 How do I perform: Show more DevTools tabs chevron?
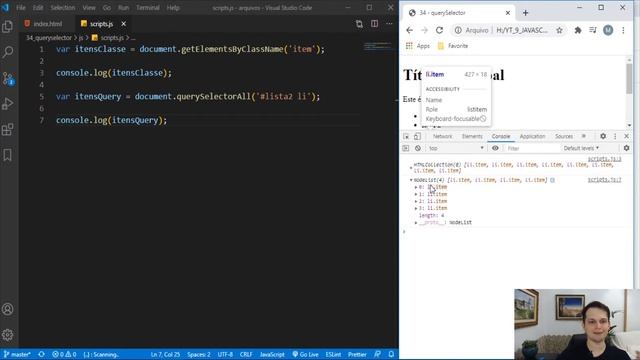pos(584,136)
